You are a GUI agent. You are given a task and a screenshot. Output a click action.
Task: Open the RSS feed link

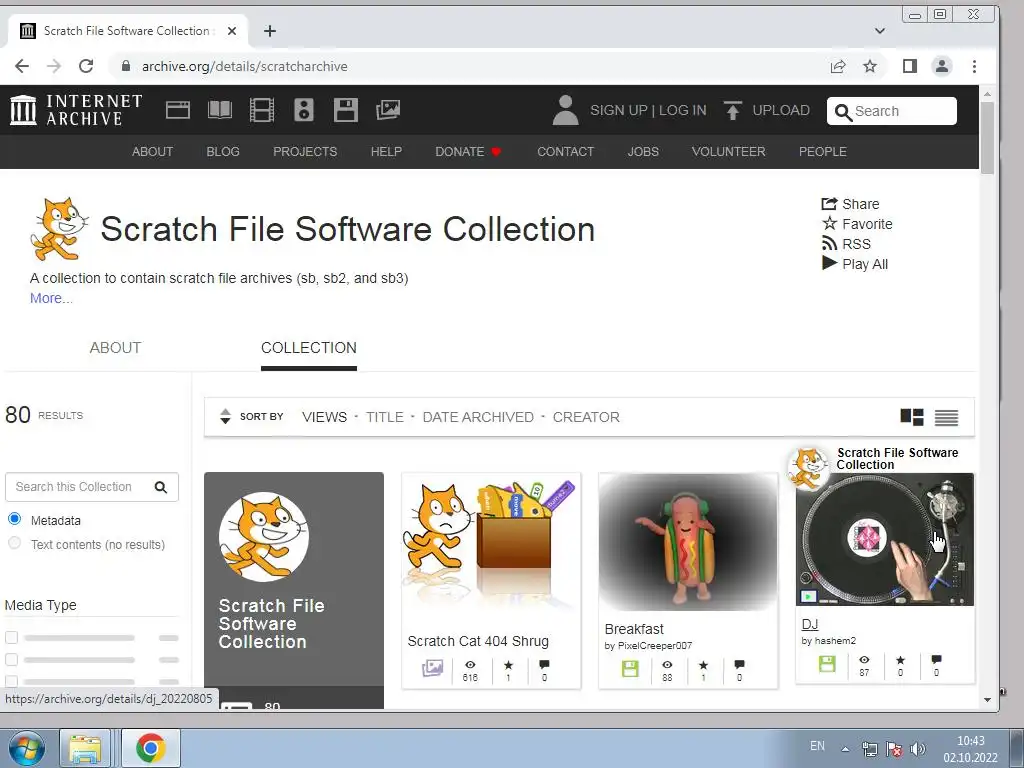846,244
